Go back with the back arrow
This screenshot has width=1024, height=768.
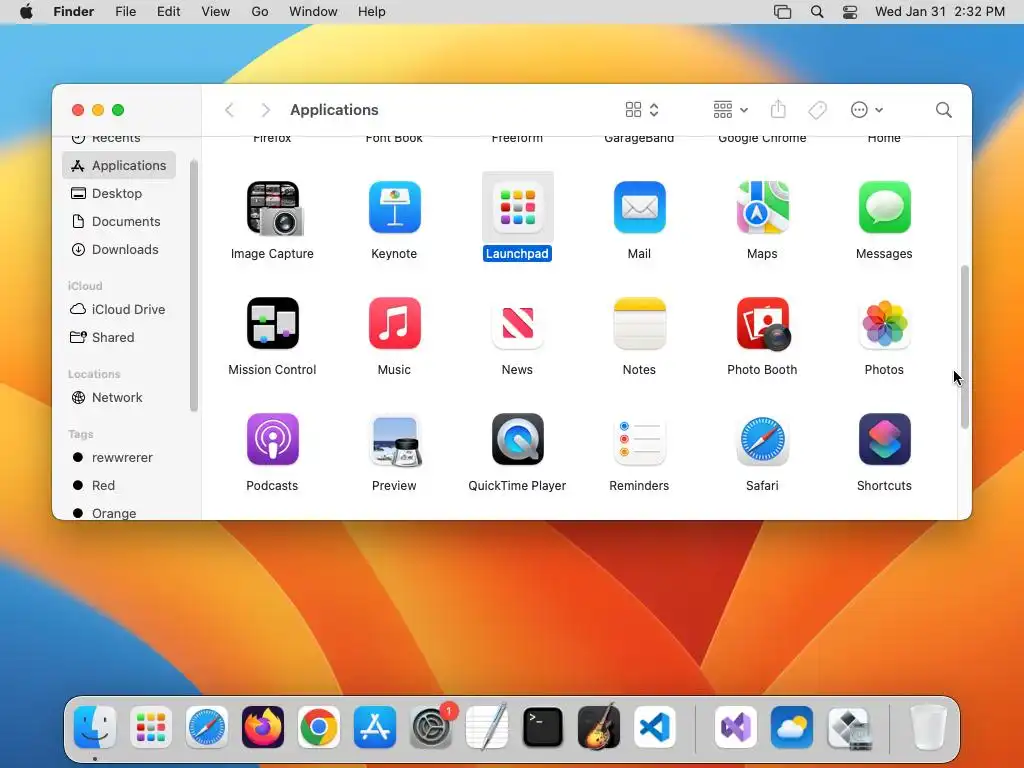(229, 110)
